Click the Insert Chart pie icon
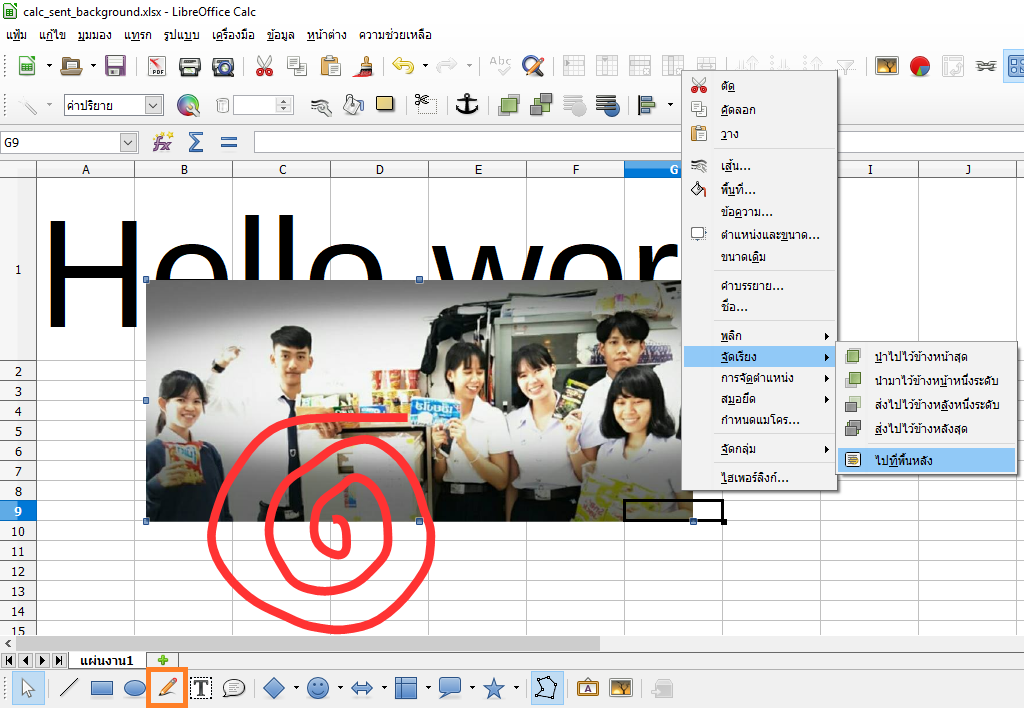 [920, 66]
